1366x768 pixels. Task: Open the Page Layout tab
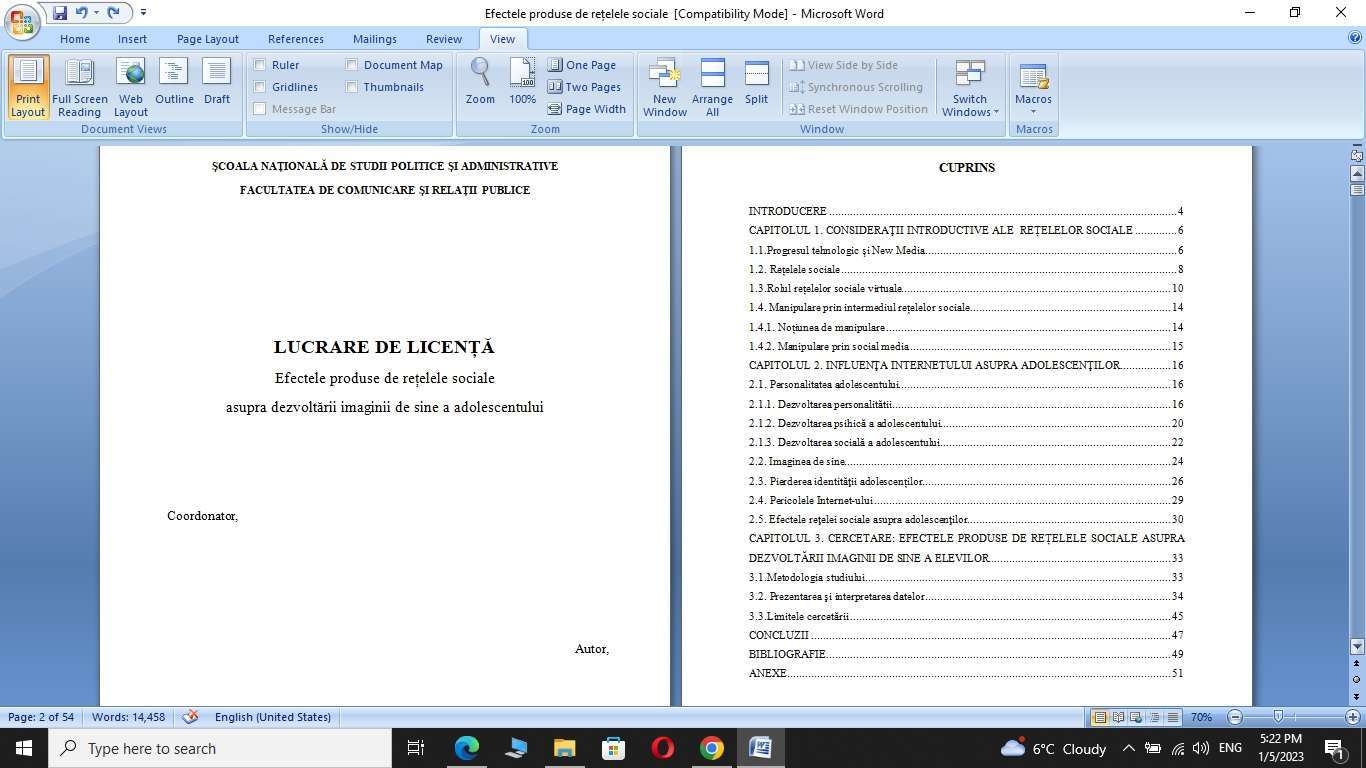point(207,39)
